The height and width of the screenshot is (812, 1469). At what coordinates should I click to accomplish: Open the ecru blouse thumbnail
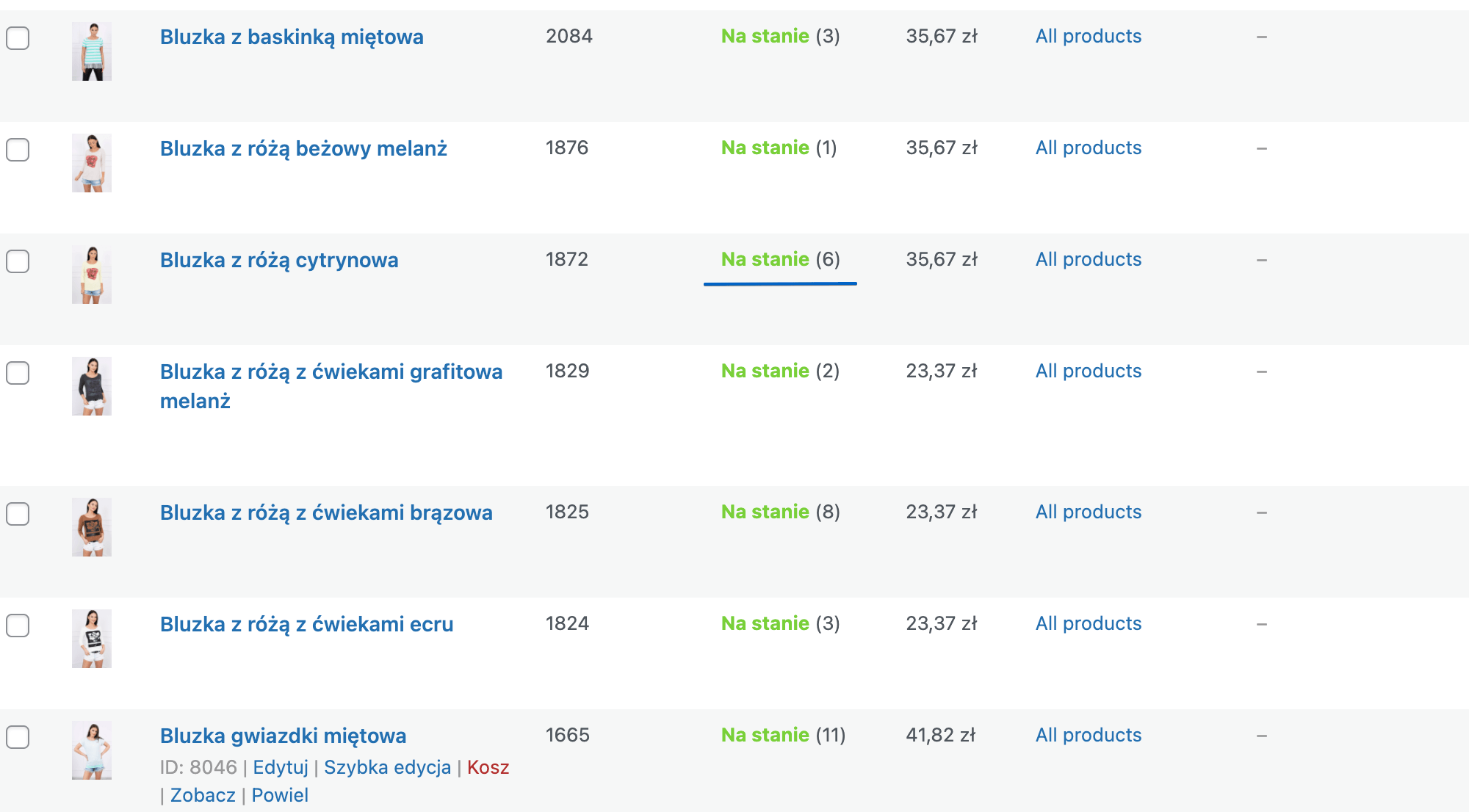[92, 639]
